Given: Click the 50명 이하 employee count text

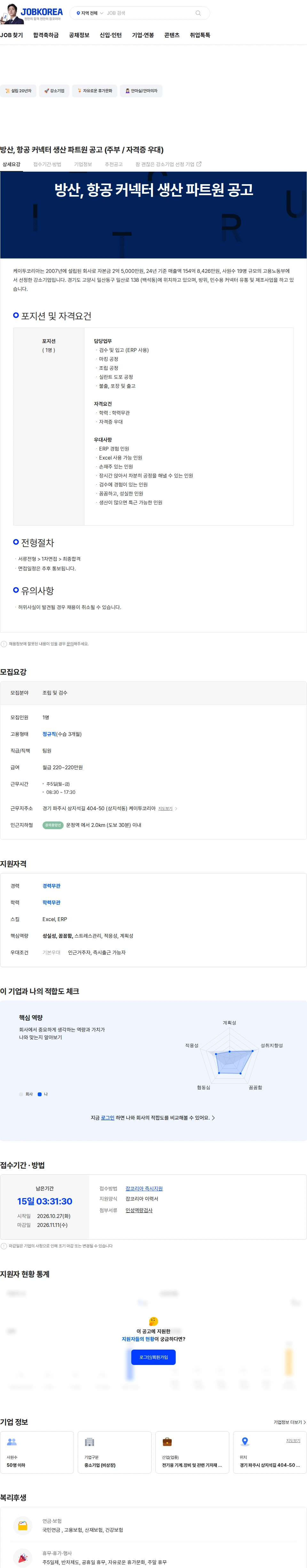Looking at the screenshot, I should click(x=16, y=1465).
